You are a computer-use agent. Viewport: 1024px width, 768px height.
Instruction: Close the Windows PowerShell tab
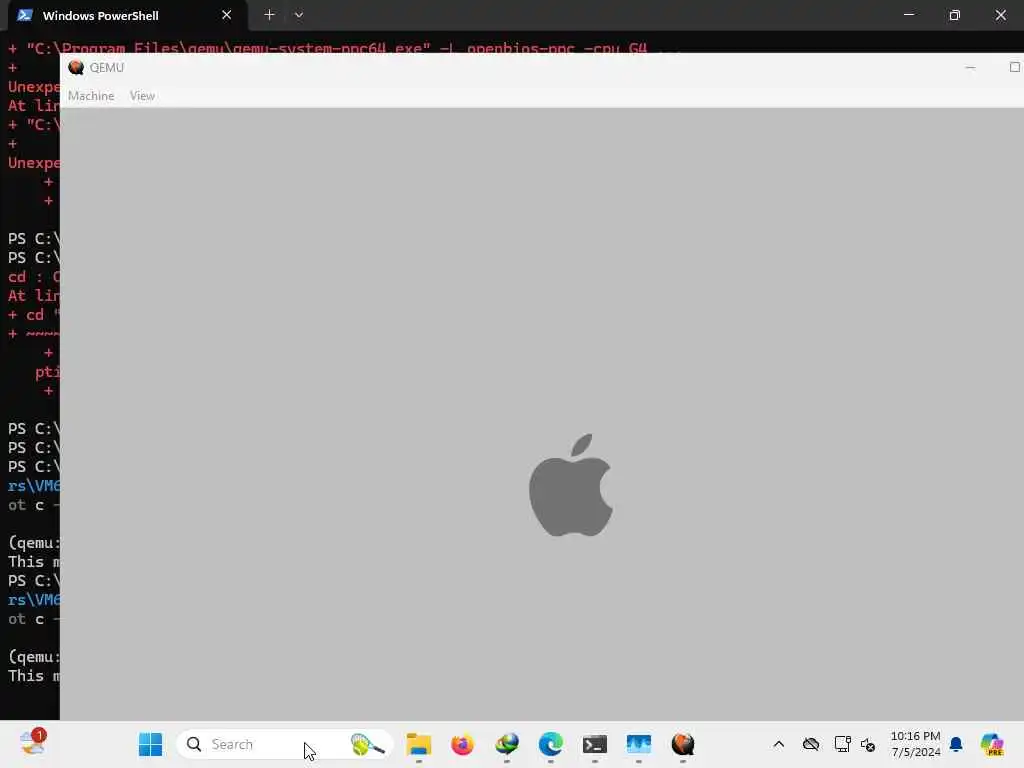(227, 15)
